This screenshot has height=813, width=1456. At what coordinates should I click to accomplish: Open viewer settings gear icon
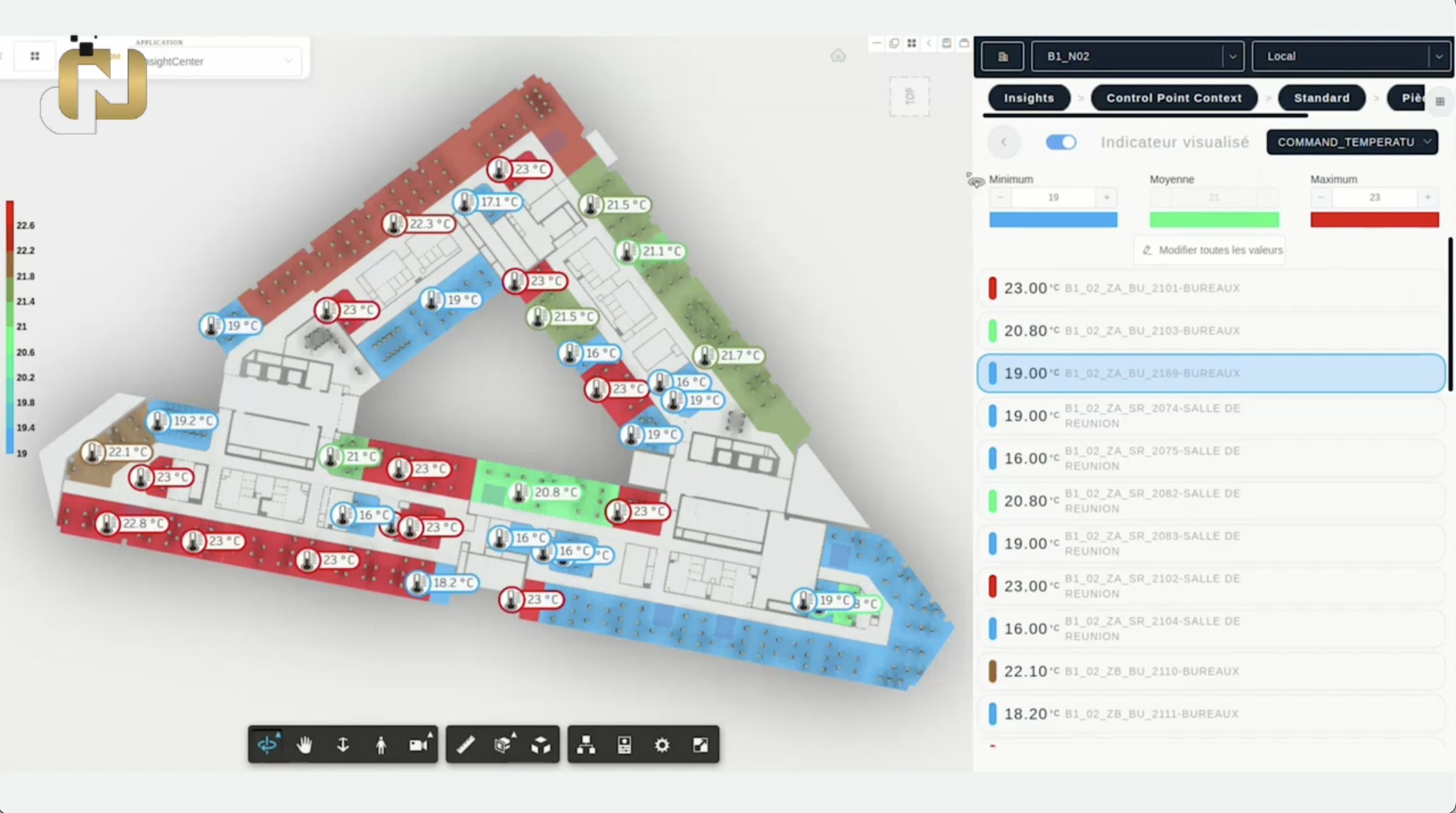pos(662,745)
